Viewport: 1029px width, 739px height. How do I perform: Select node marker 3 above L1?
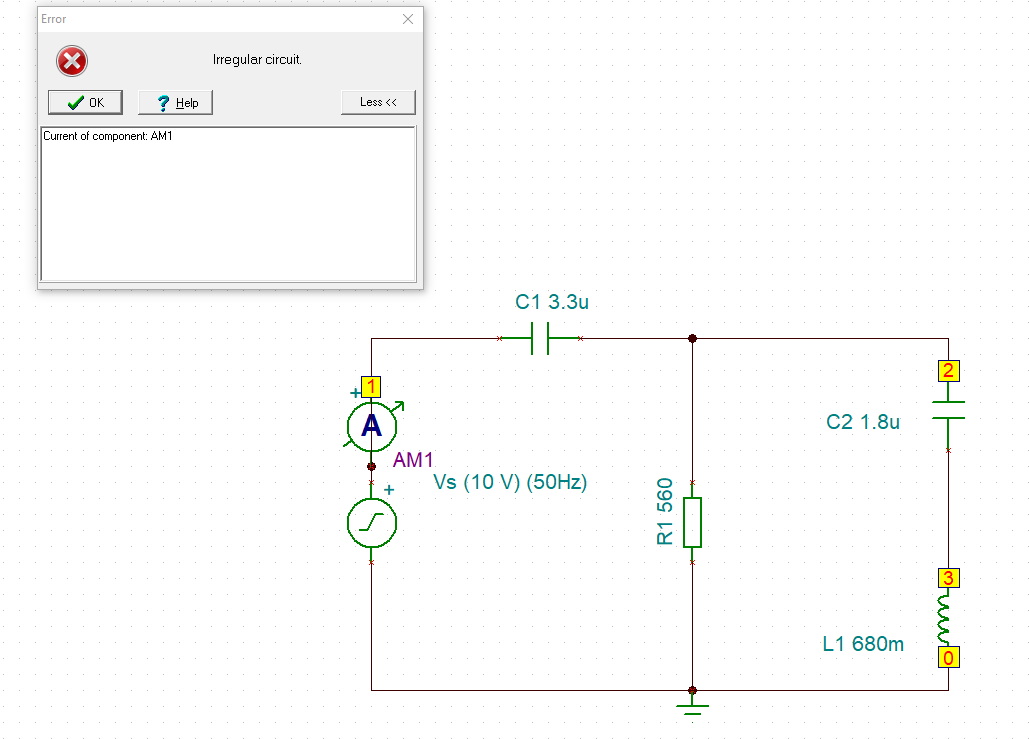point(947,578)
